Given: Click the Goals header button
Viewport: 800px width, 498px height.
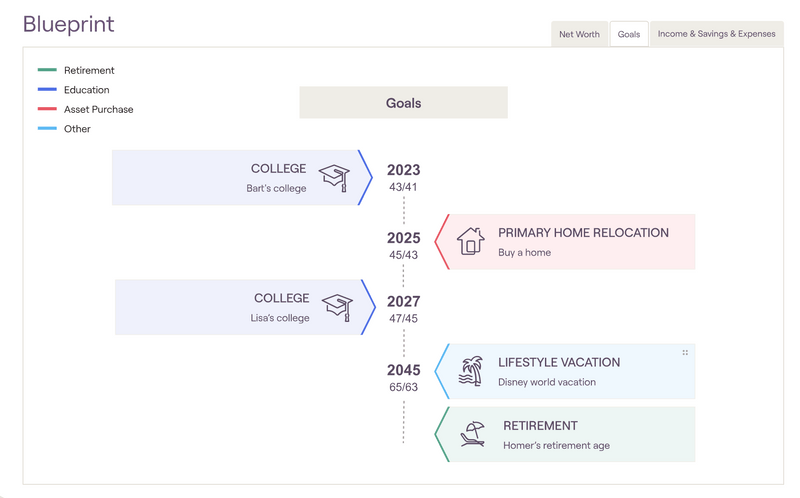Looking at the screenshot, I should click(x=403, y=103).
